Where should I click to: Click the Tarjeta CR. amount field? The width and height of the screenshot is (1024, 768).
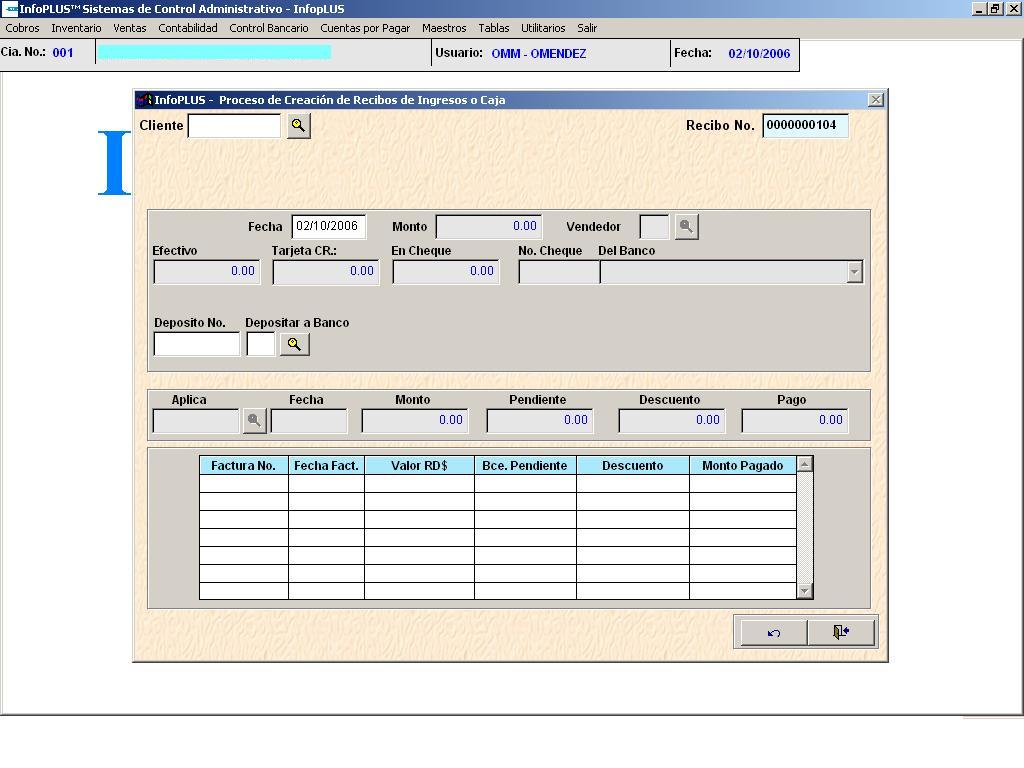pyautogui.click(x=326, y=272)
